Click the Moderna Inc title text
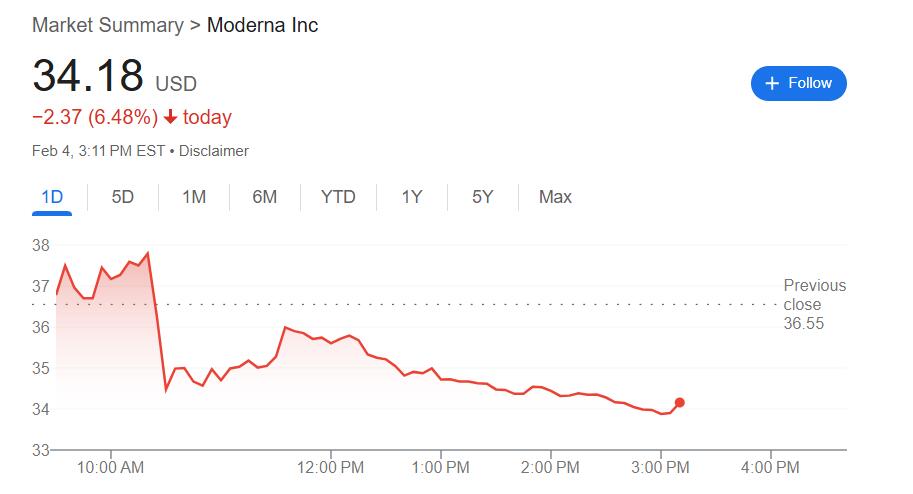The width and height of the screenshot is (913, 494). (x=262, y=25)
